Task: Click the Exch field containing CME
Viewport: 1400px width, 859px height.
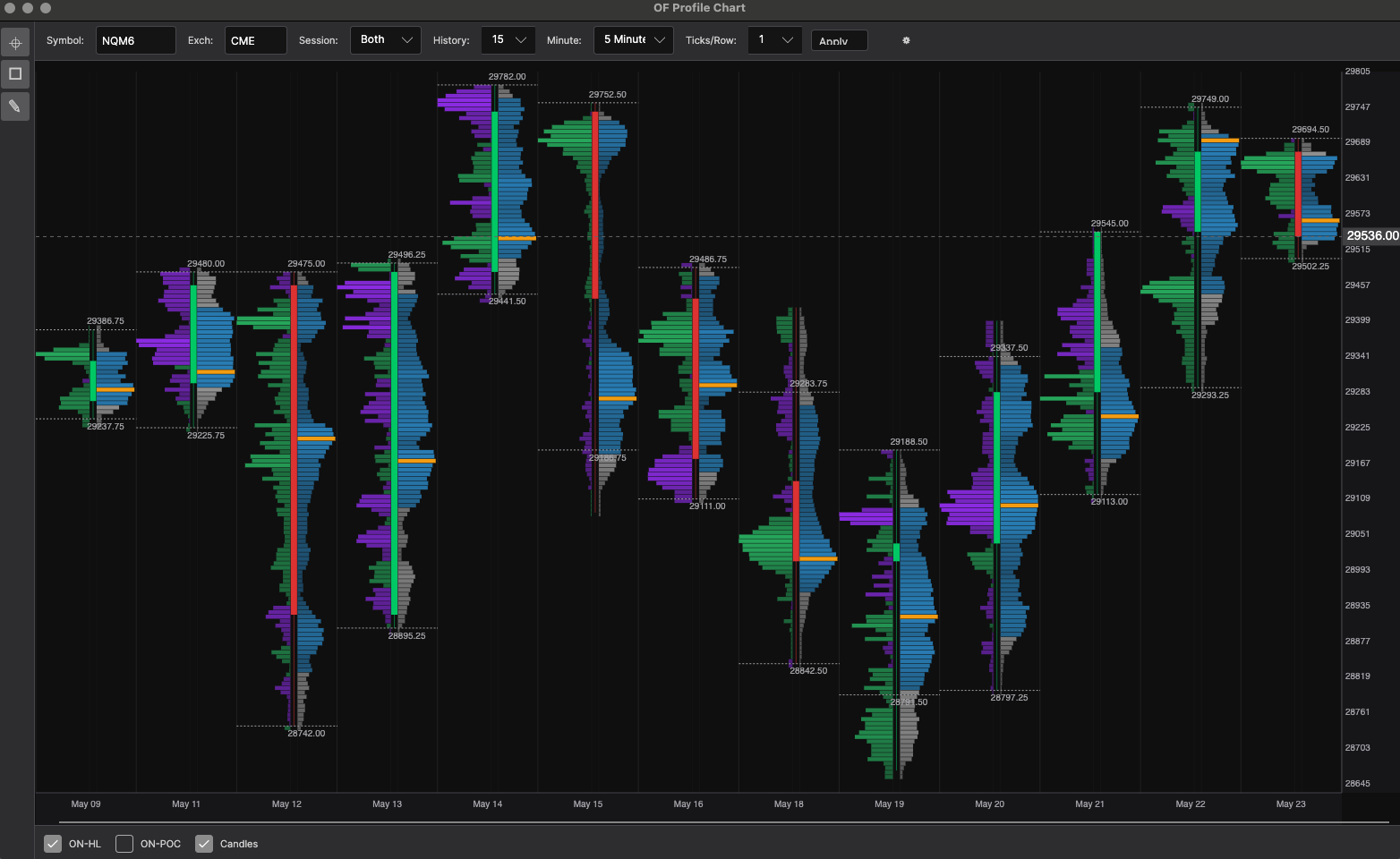Action: point(255,40)
